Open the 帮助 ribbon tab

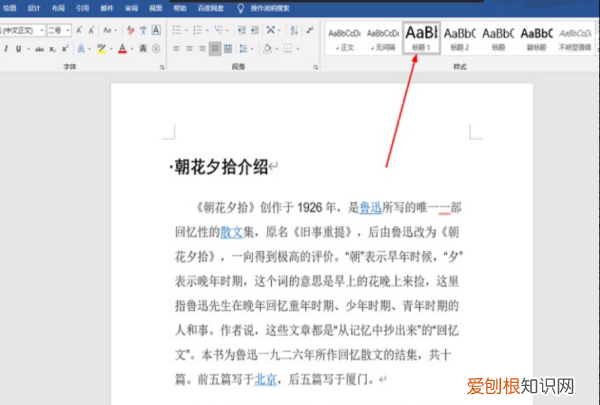[x=180, y=8]
